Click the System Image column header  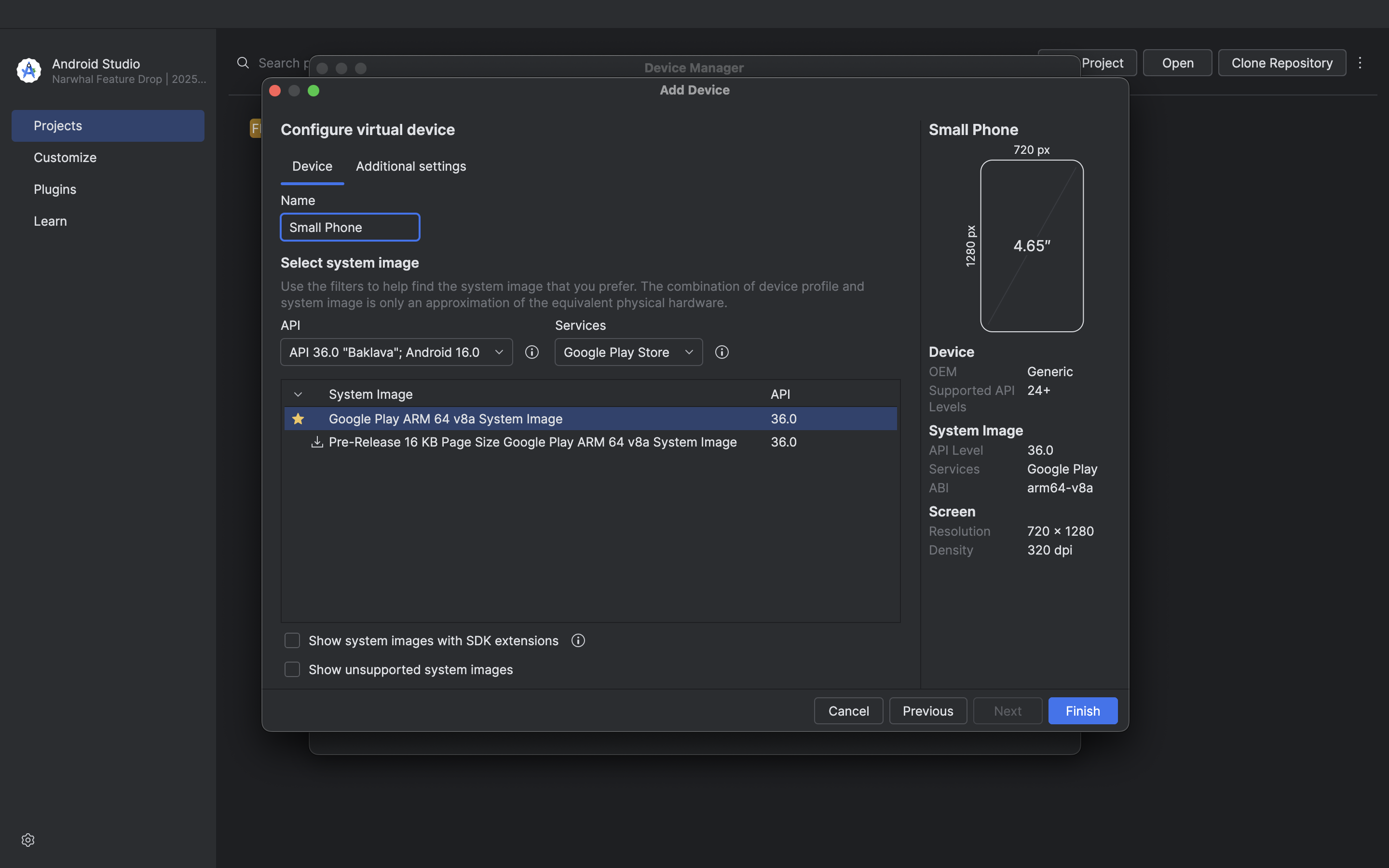tap(371, 394)
